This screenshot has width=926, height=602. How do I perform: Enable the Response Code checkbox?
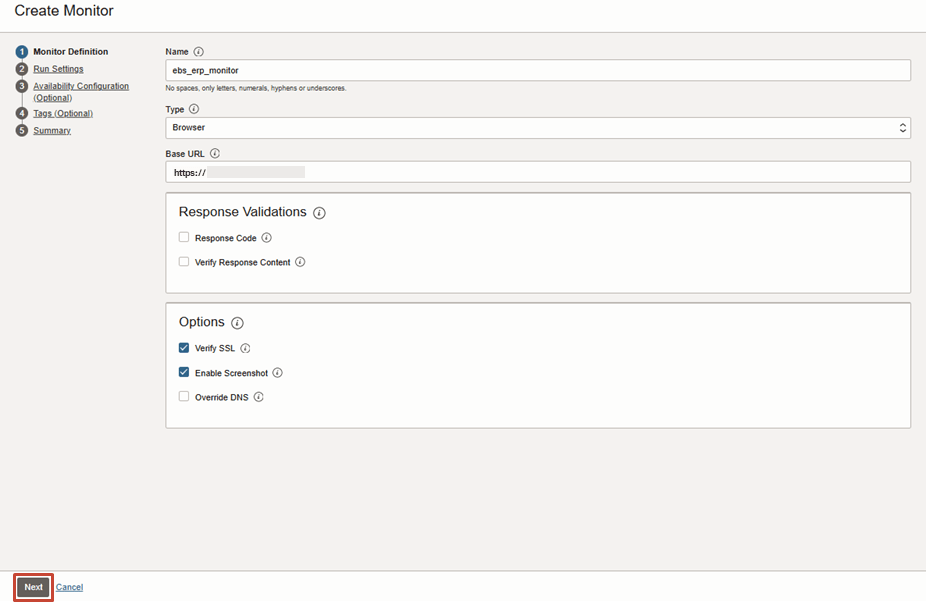[184, 238]
